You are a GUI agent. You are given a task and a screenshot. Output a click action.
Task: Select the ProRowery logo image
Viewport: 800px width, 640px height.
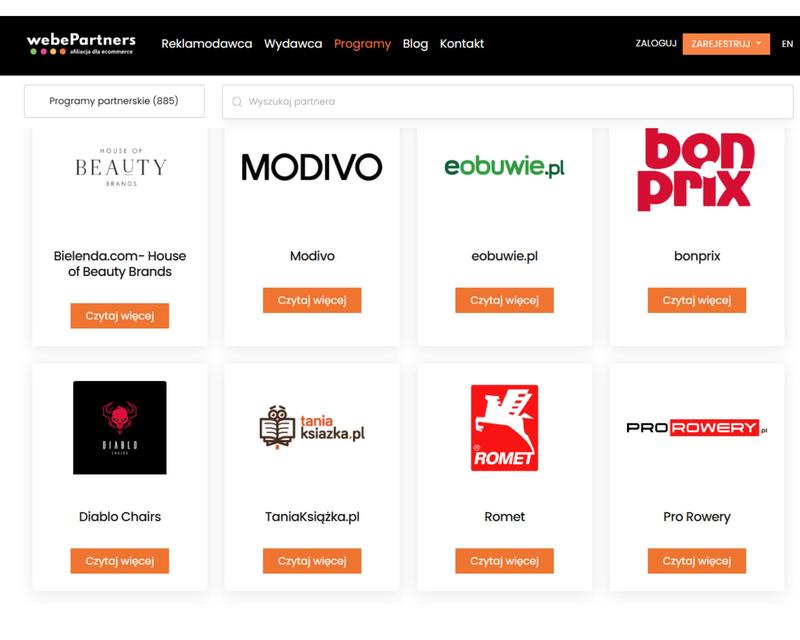tap(696, 427)
